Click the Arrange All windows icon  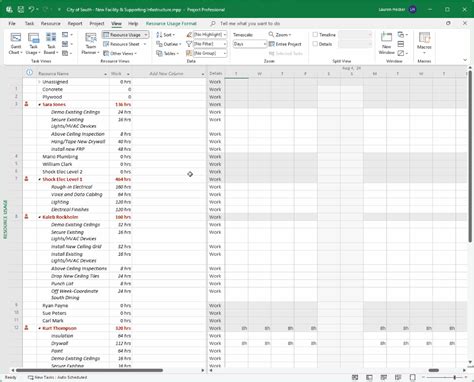[x=401, y=44]
